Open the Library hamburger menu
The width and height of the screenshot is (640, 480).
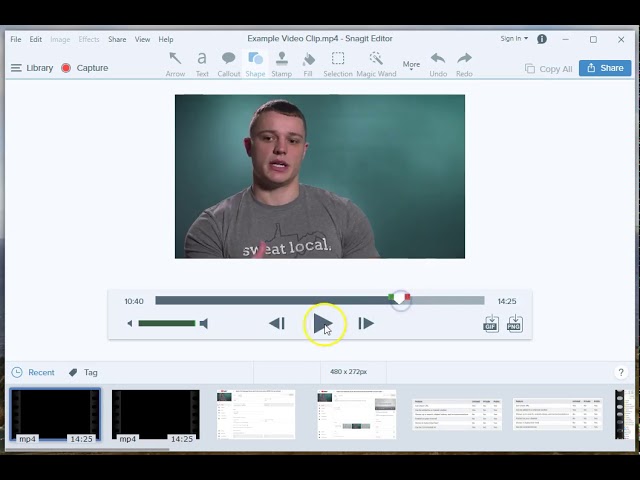coord(16,68)
